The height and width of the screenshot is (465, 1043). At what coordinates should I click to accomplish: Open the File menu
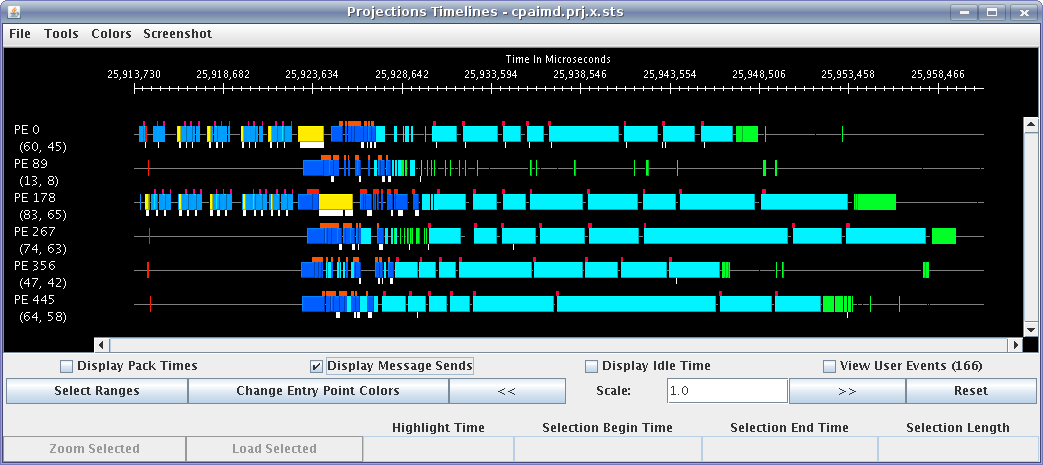(19, 33)
